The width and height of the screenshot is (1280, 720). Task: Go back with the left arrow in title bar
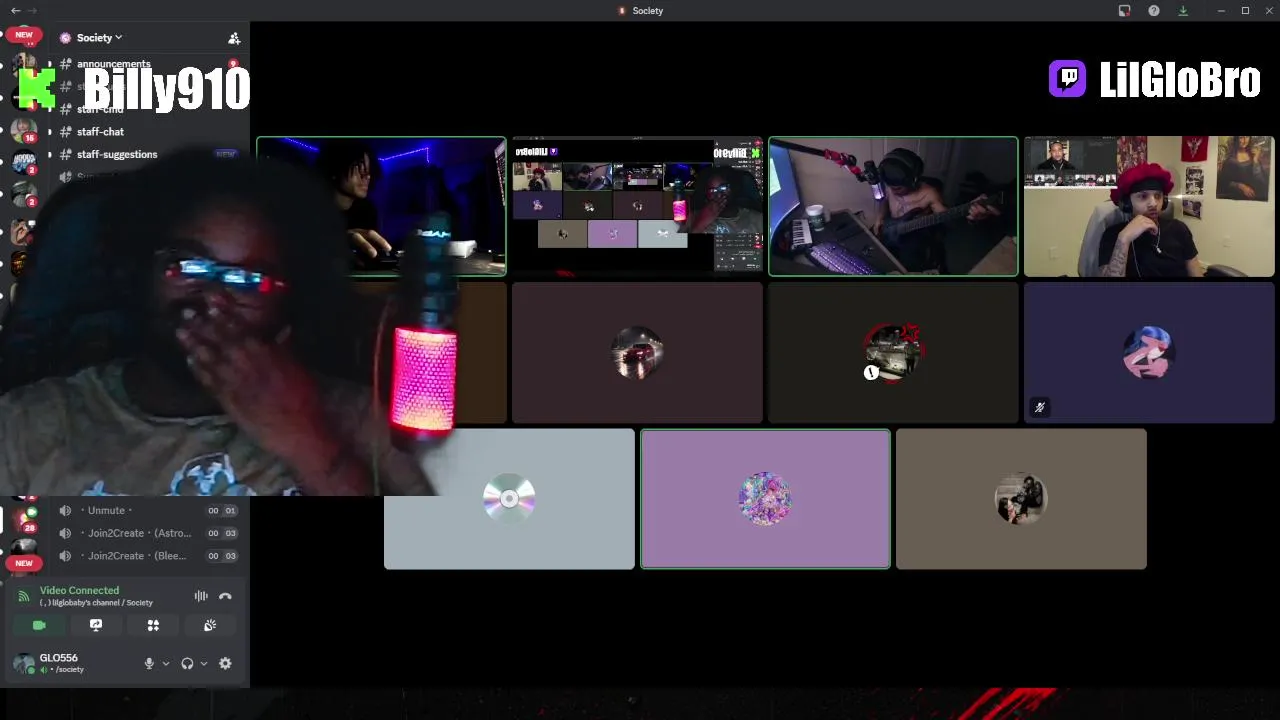pyautogui.click(x=15, y=10)
